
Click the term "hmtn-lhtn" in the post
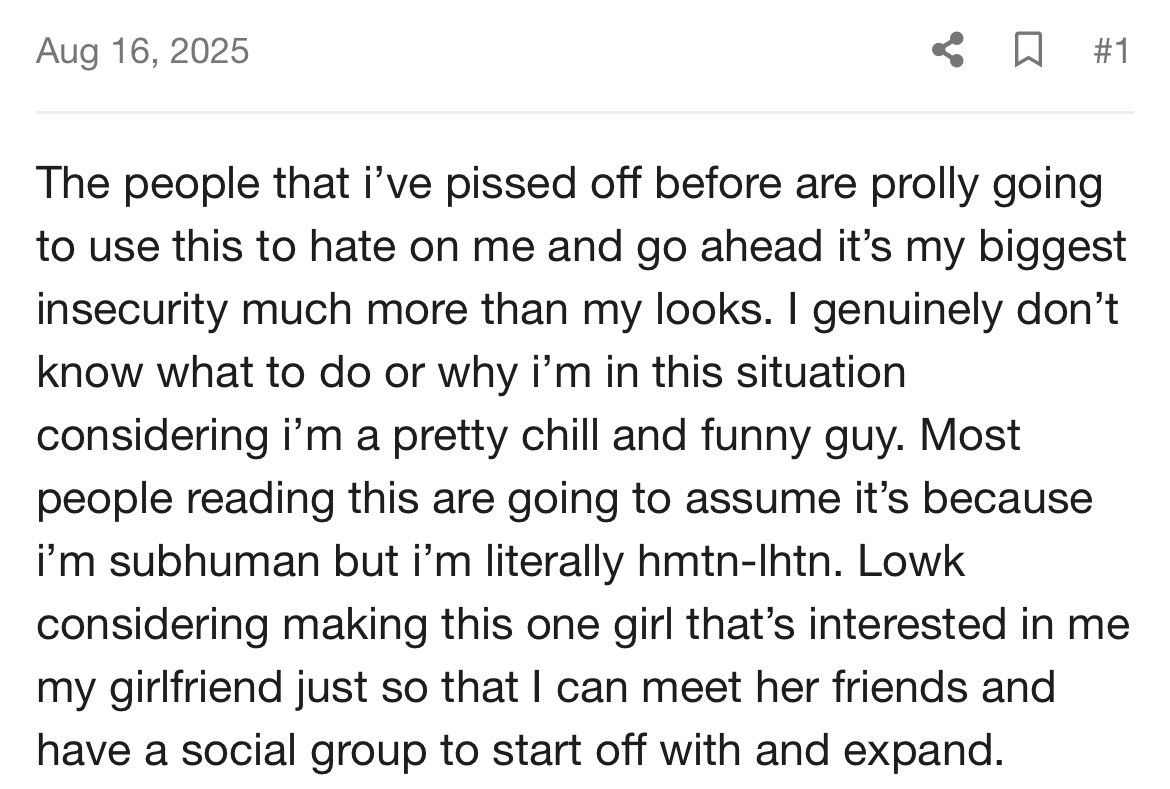click(x=739, y=561)
